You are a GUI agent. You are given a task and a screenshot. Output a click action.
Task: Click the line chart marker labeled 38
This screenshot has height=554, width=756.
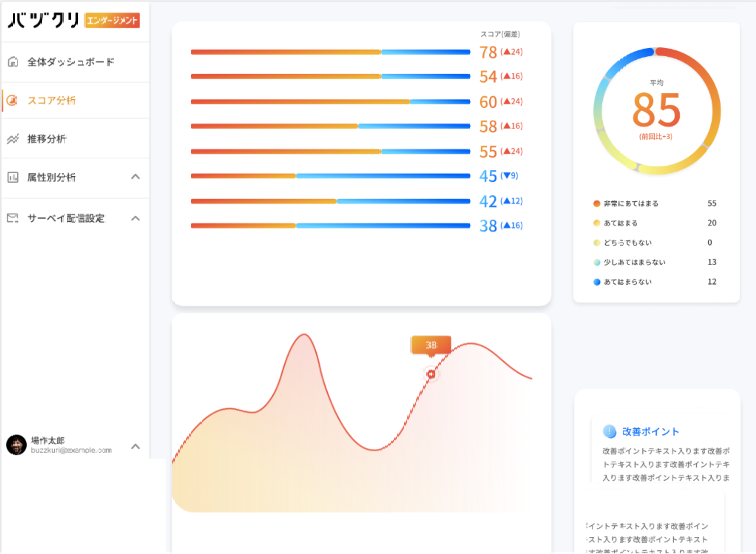[431, 374]
